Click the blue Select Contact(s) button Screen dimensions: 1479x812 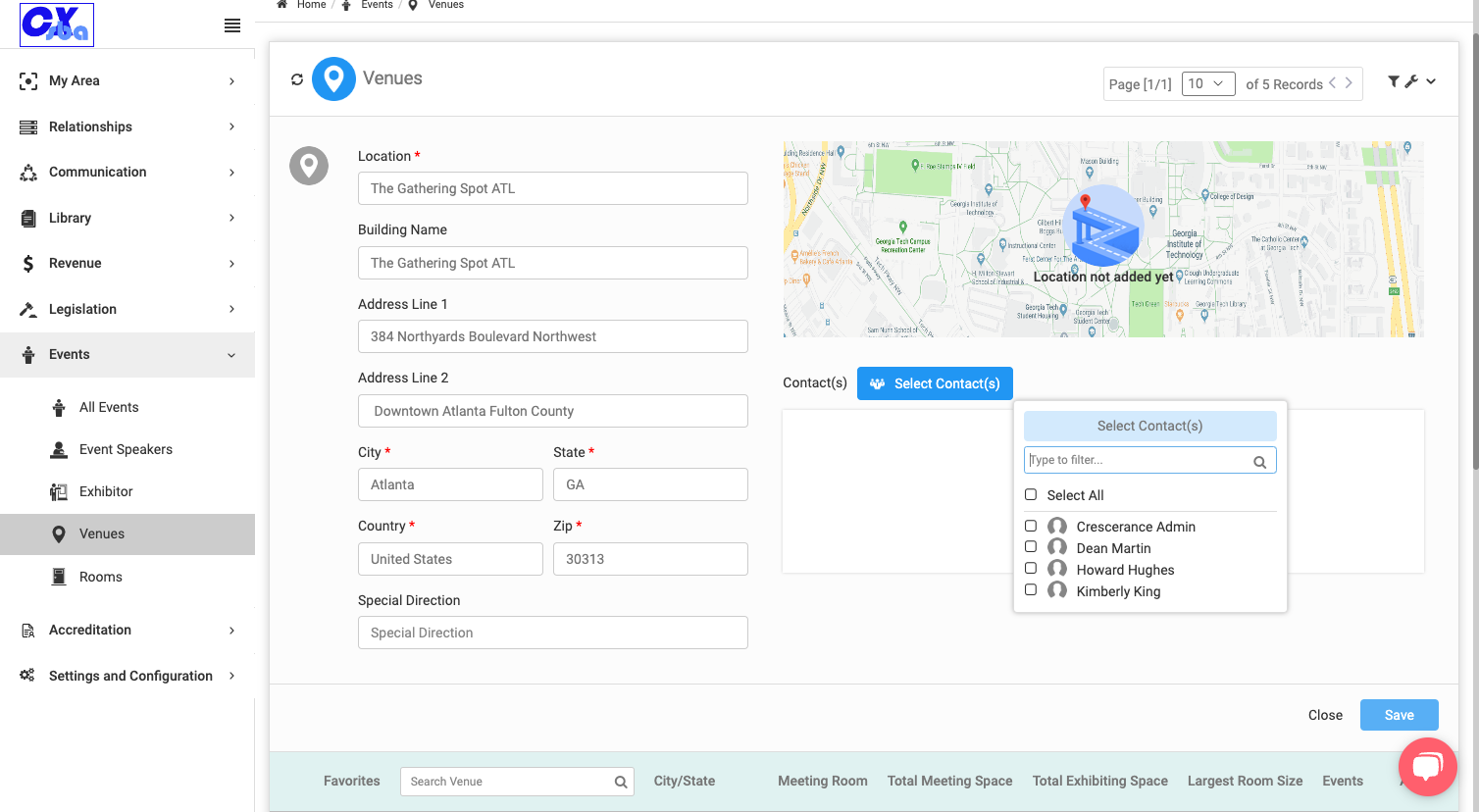point(935,383)
